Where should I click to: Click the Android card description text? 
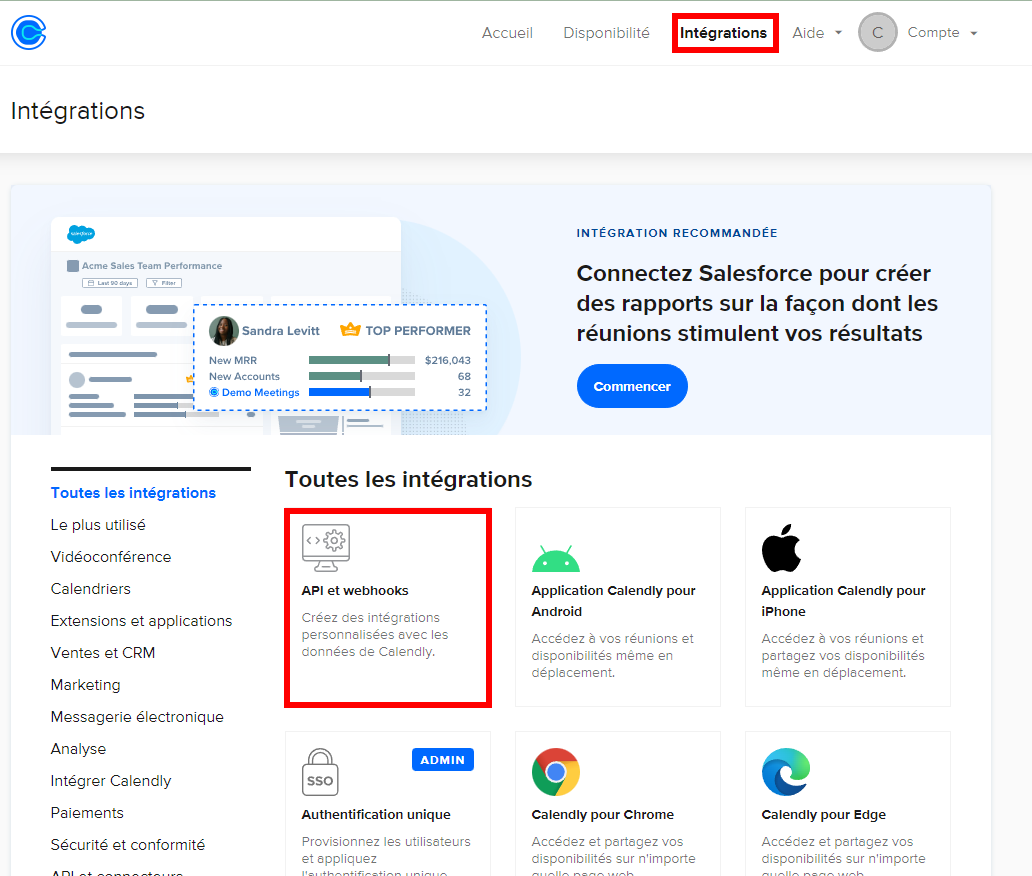(612, 656)
